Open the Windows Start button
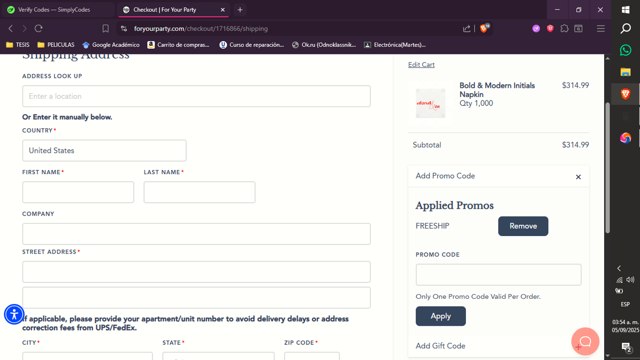The width and height of the screenshot is (640, 360). coord(625,10)
